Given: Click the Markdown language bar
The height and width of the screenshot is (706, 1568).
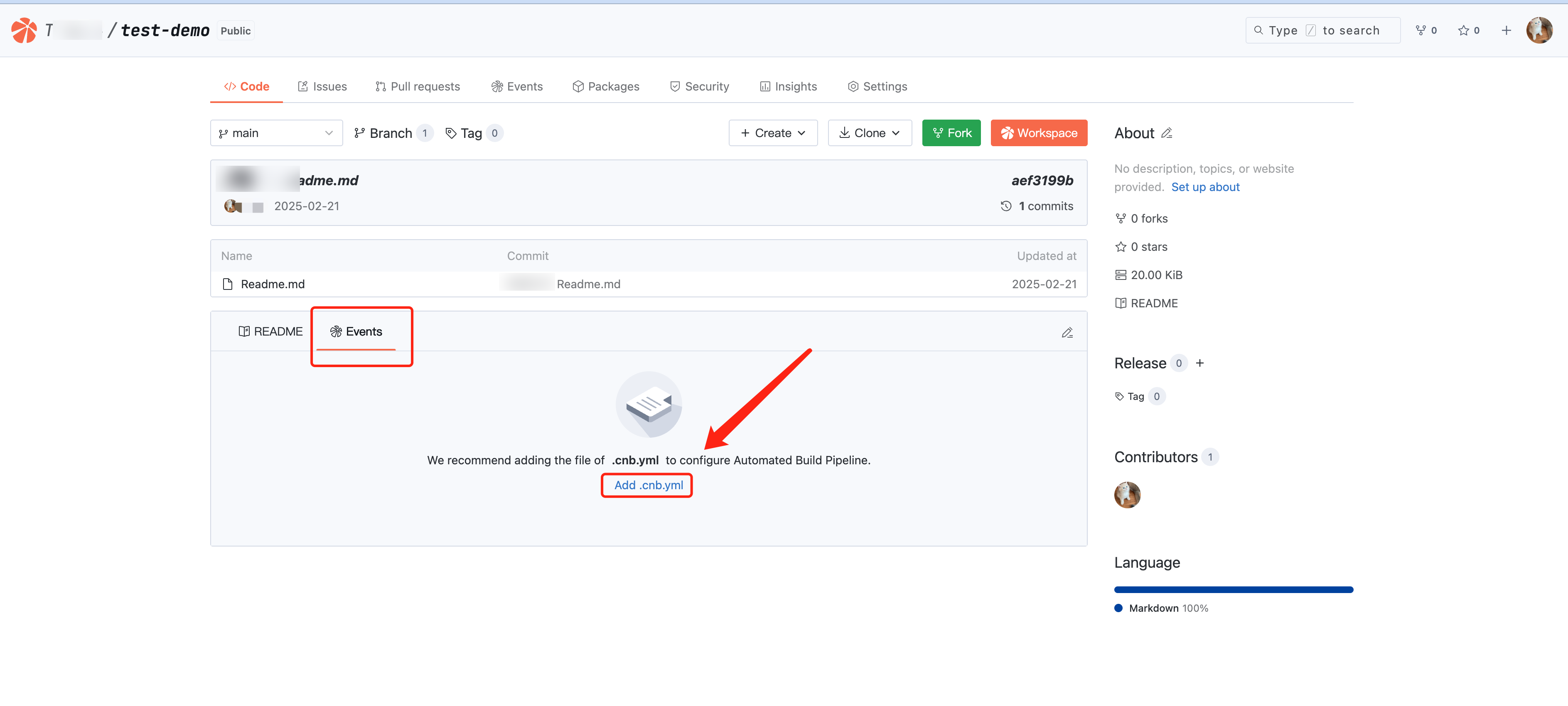Looking at the screenshot, I should (x=1233, y=590).
